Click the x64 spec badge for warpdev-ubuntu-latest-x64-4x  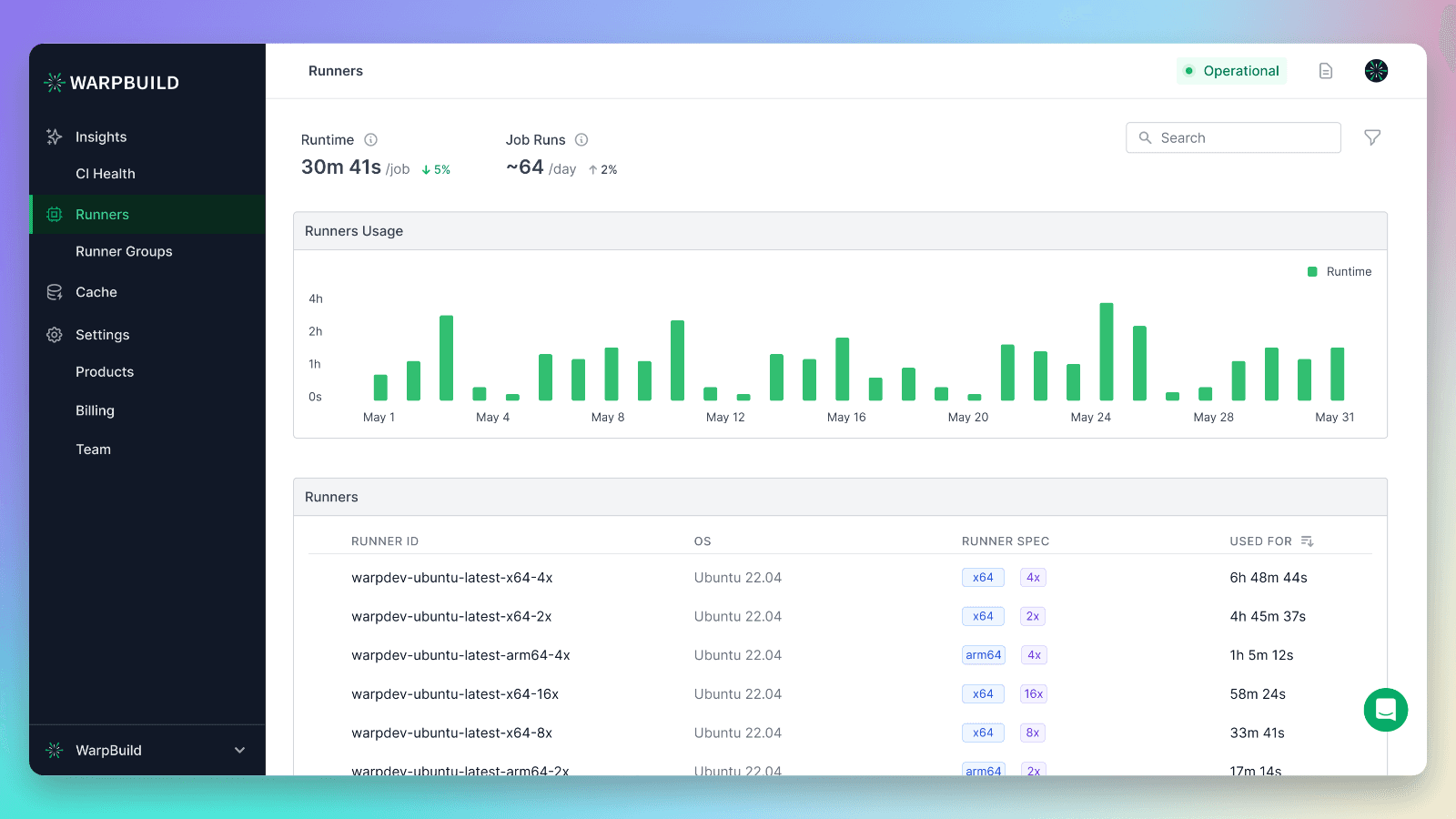click(983, 577)
